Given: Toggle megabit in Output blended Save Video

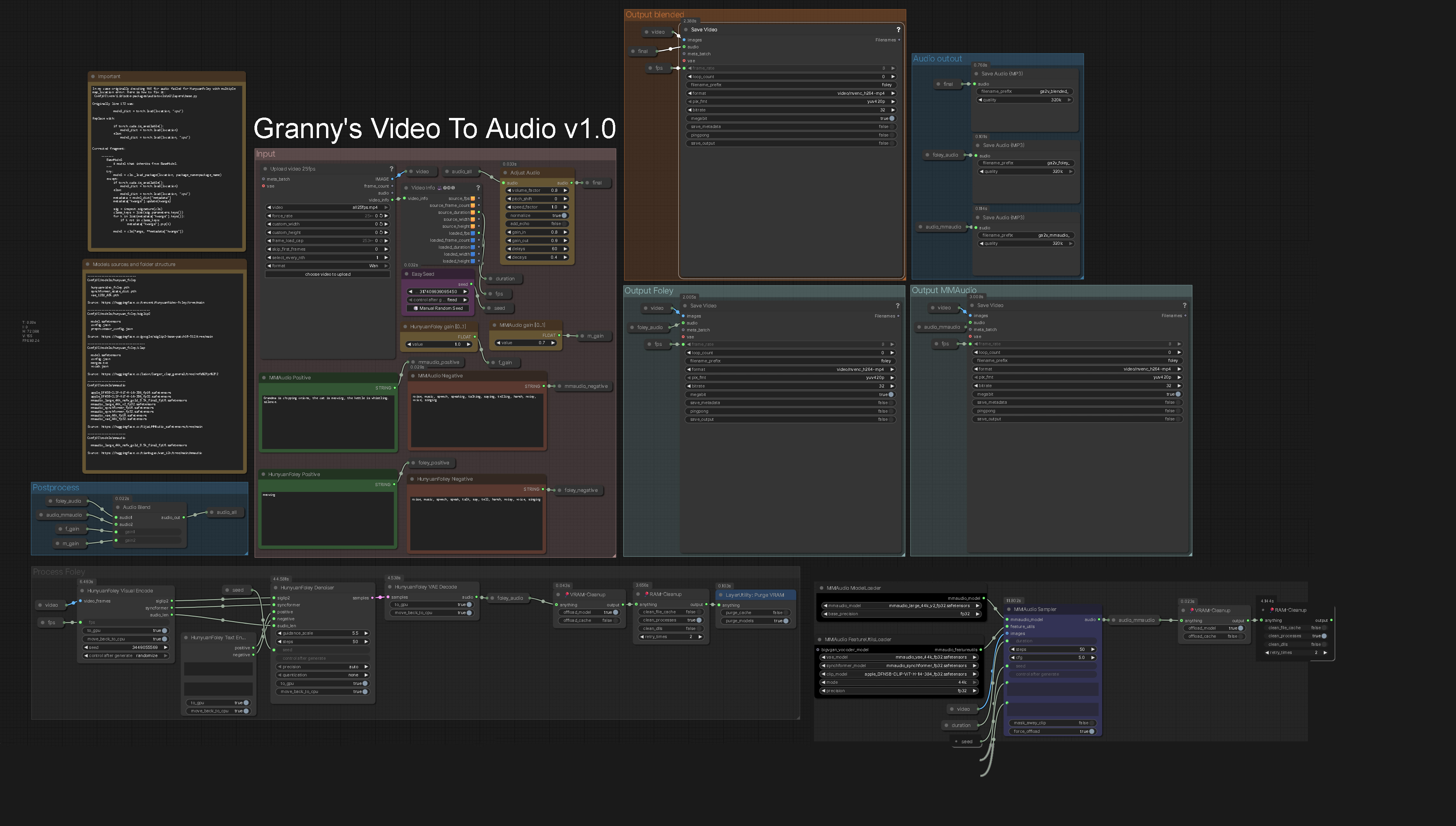Looking at the screenshot, I should pos(791,119).
